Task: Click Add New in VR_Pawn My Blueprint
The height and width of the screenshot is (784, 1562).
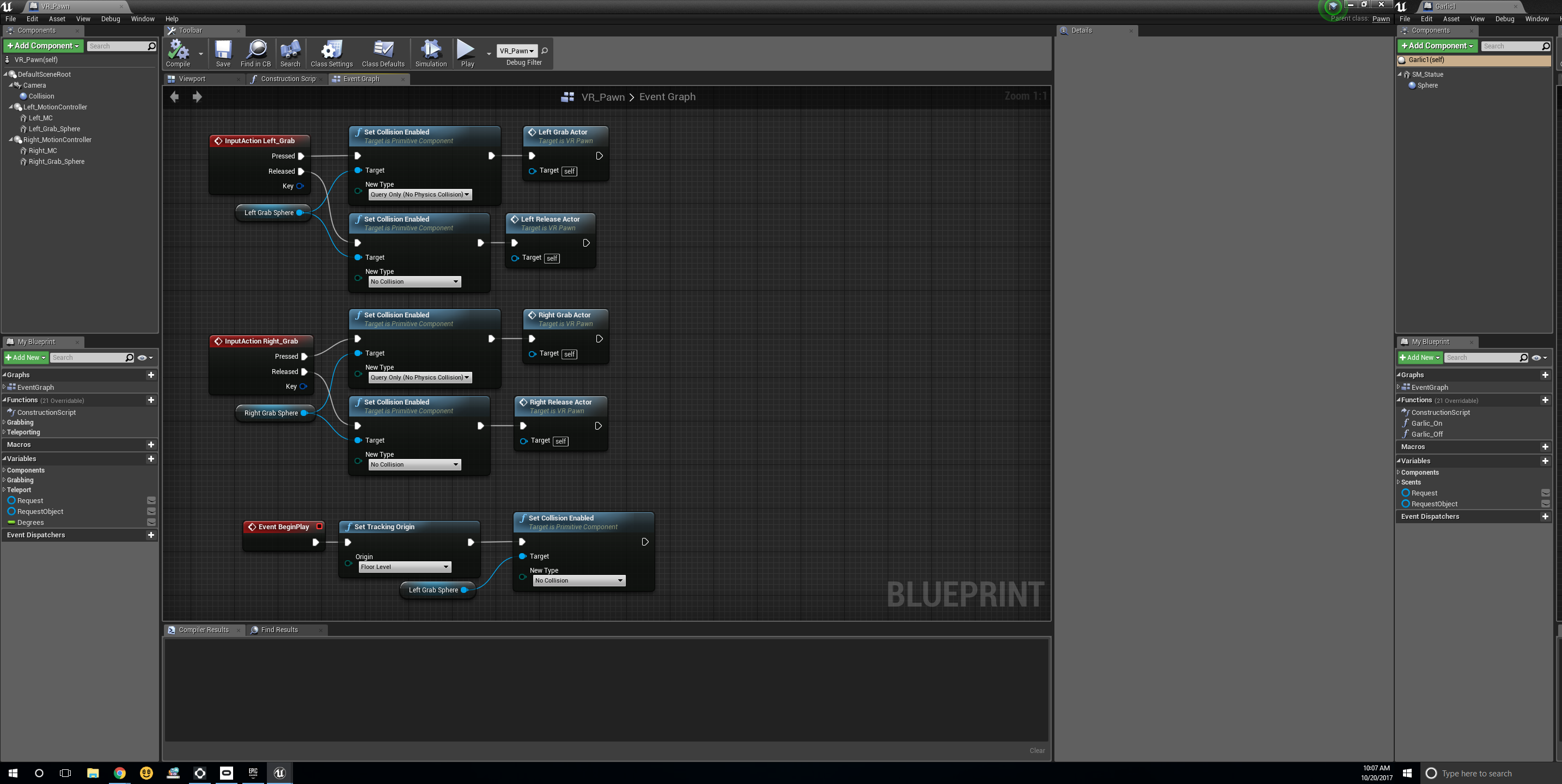Action: [26, 358]
